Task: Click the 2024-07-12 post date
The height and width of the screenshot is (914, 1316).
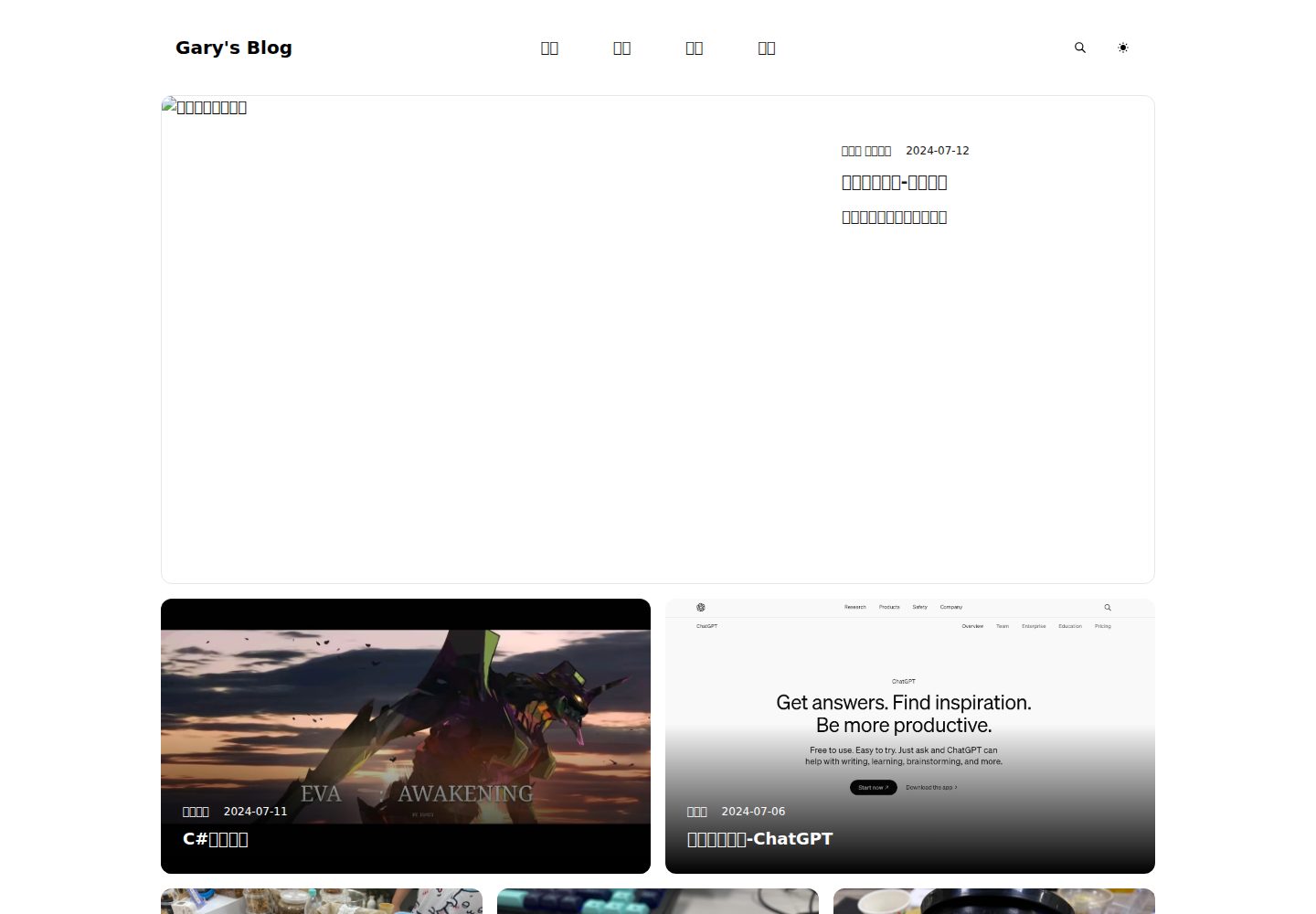Action: [938, 151]
